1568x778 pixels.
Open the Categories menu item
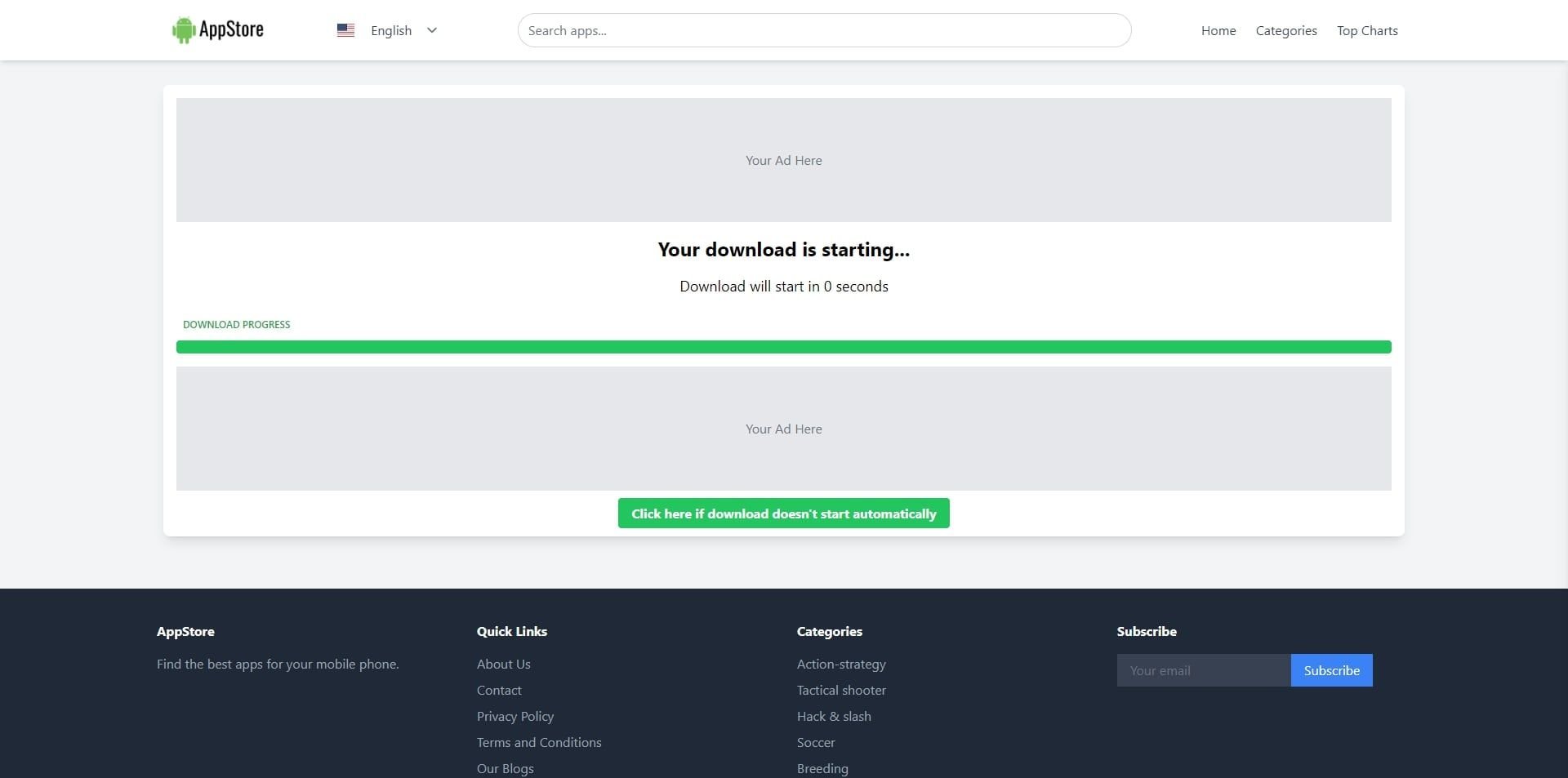[1285, 30]
